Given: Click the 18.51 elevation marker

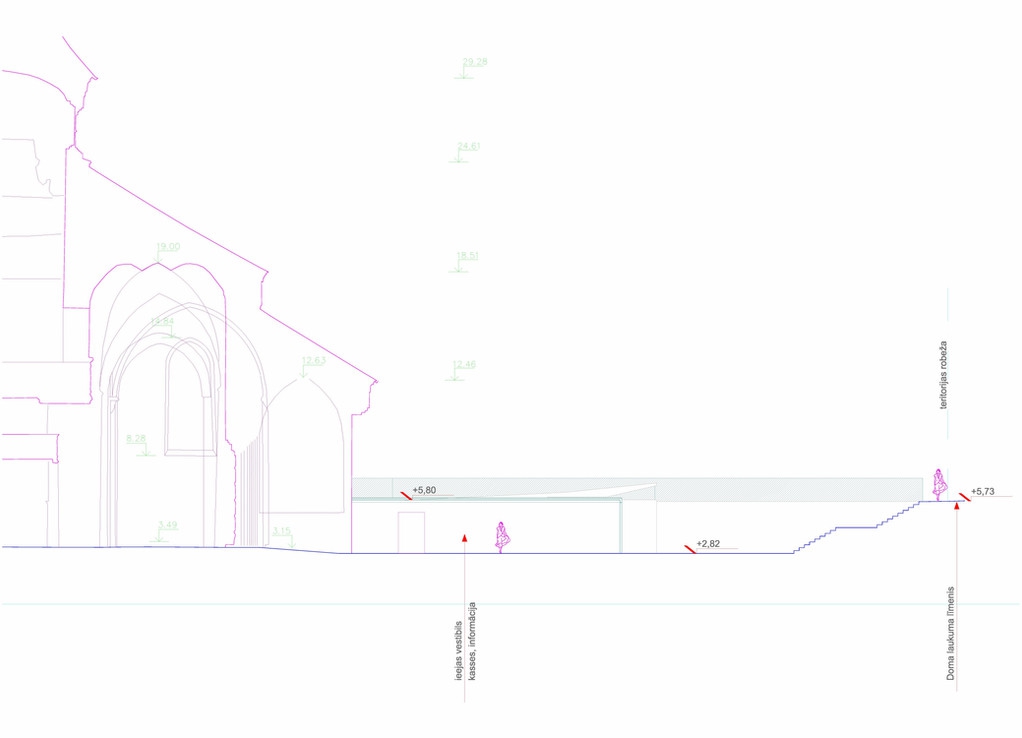Looking at the screenshot, I should [x=467, y=257].
